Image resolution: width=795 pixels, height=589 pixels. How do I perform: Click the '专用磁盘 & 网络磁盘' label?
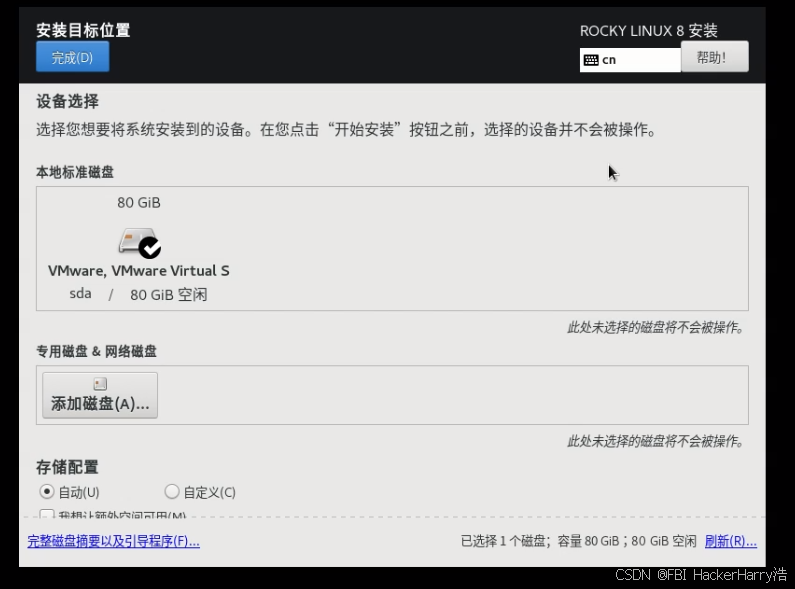pos(96,351)
